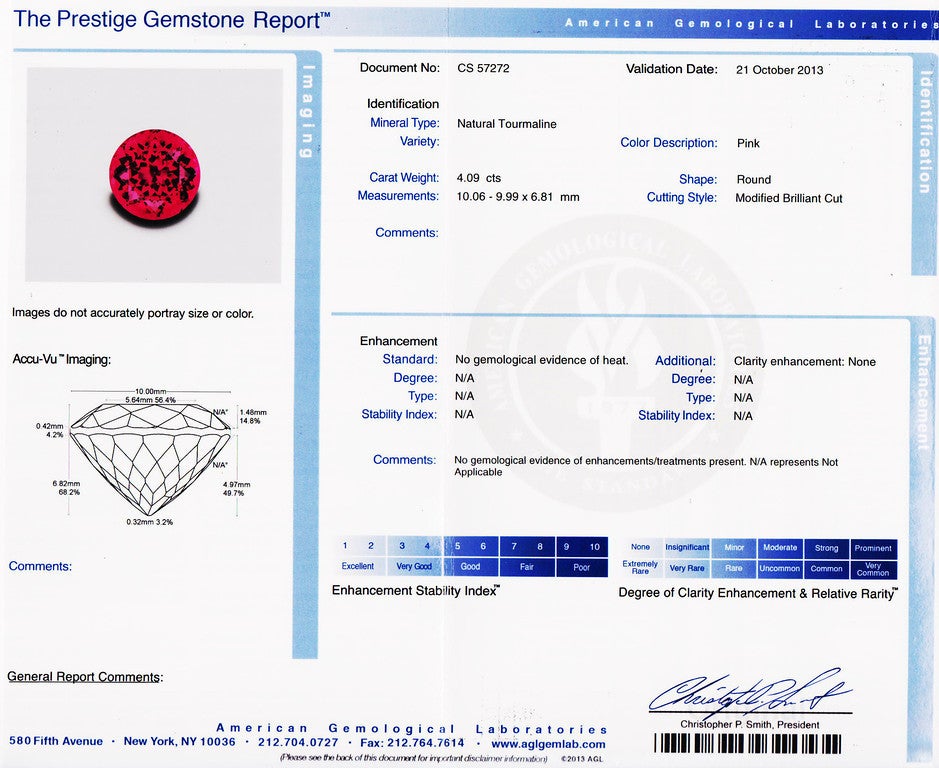Open the www.aglgemlab.com website link
Viewport: 939px width, 768px height.
pyautogui.click(x=548, y=744)
